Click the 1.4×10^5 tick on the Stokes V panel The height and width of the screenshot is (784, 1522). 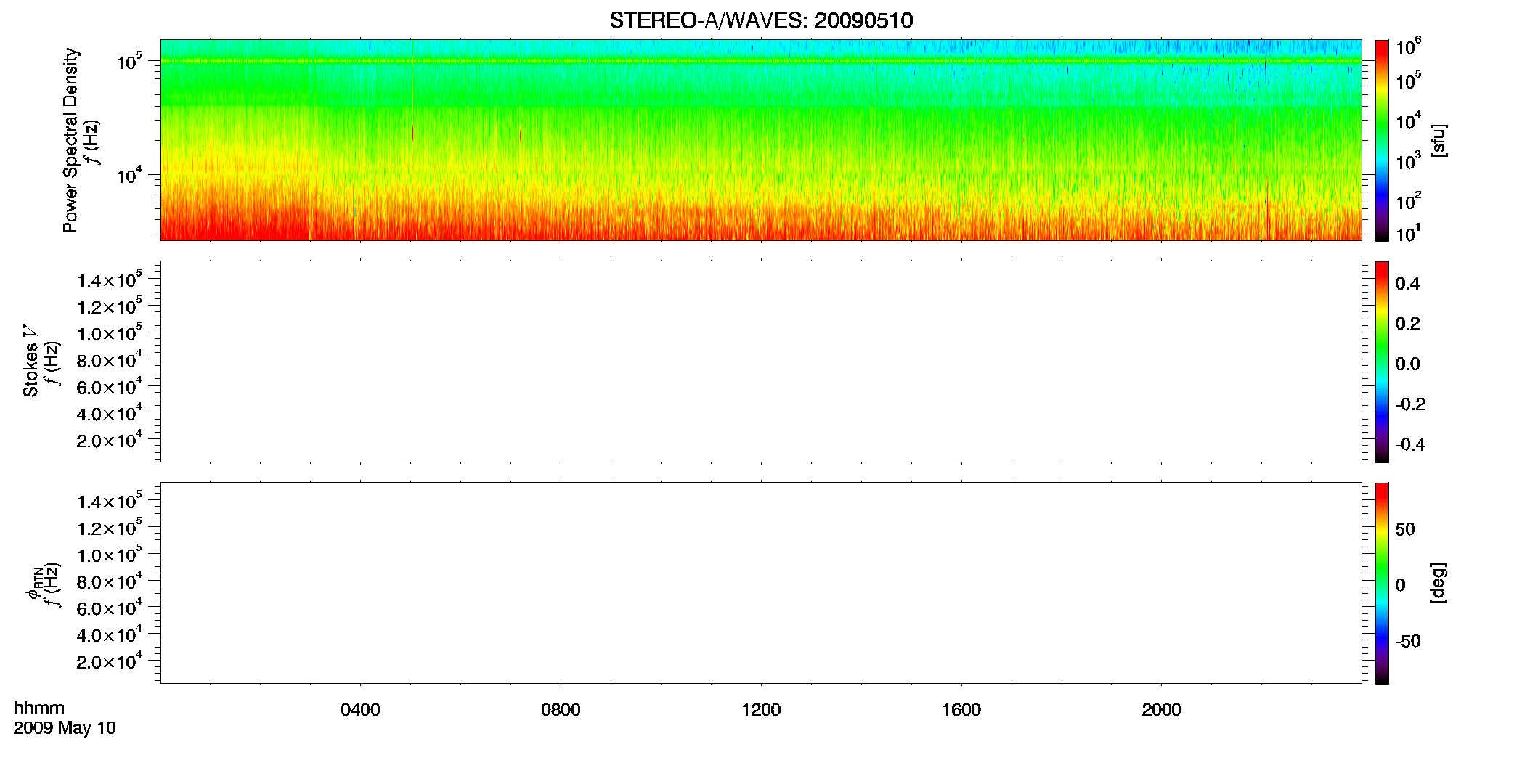click(109, 279)
